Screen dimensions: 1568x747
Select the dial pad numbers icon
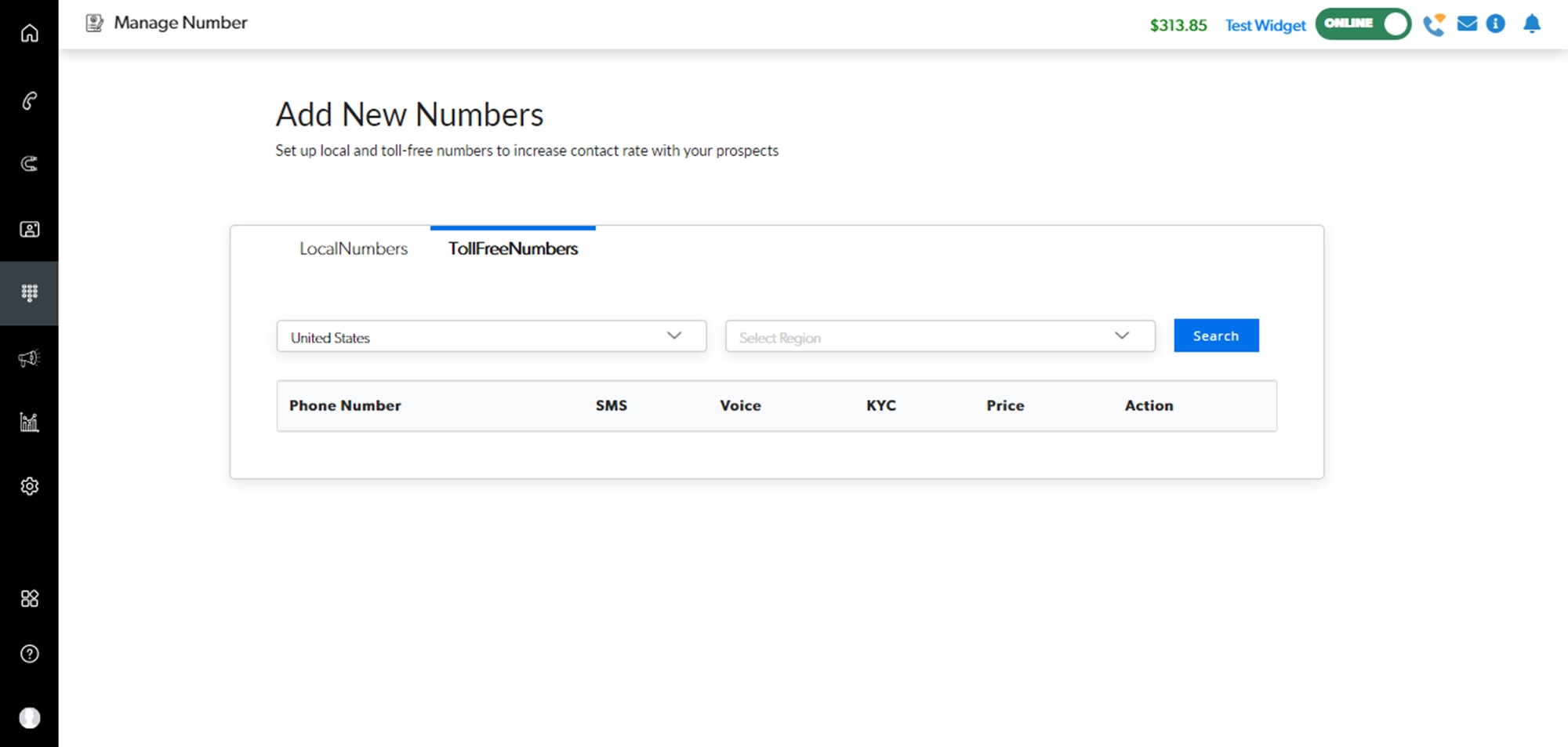point(29,293)
